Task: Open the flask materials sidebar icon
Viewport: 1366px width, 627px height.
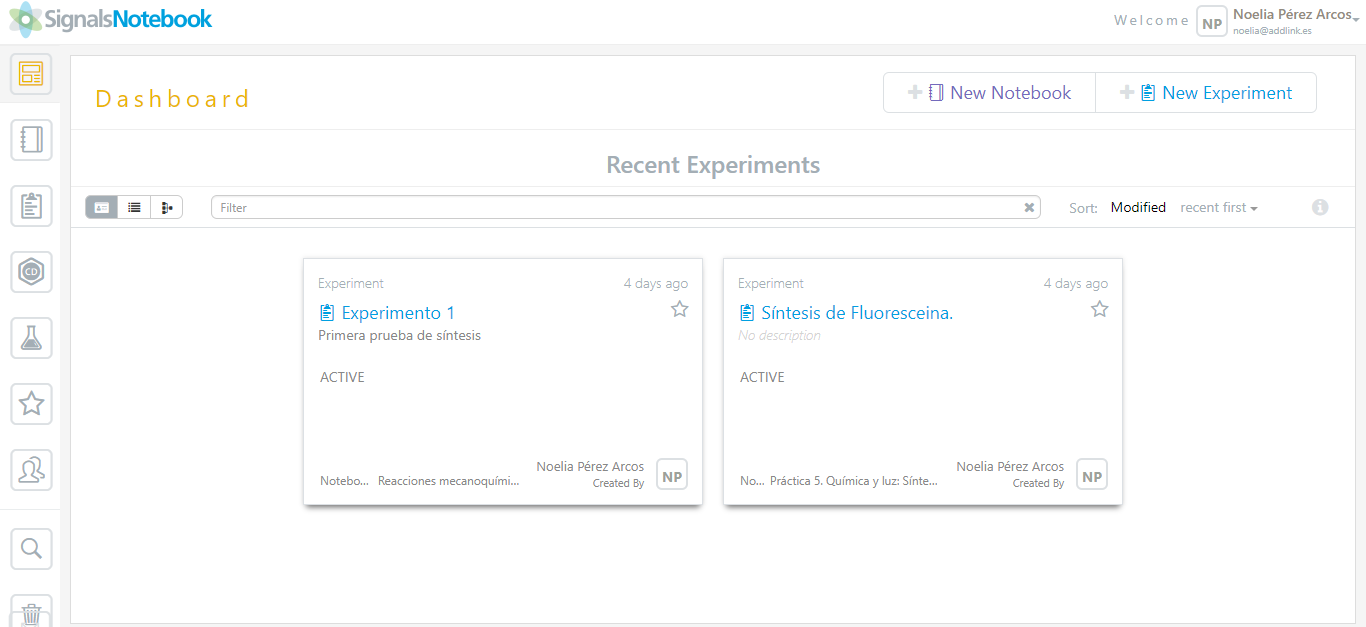Action: pyautogui.click(x=31, y=338)
